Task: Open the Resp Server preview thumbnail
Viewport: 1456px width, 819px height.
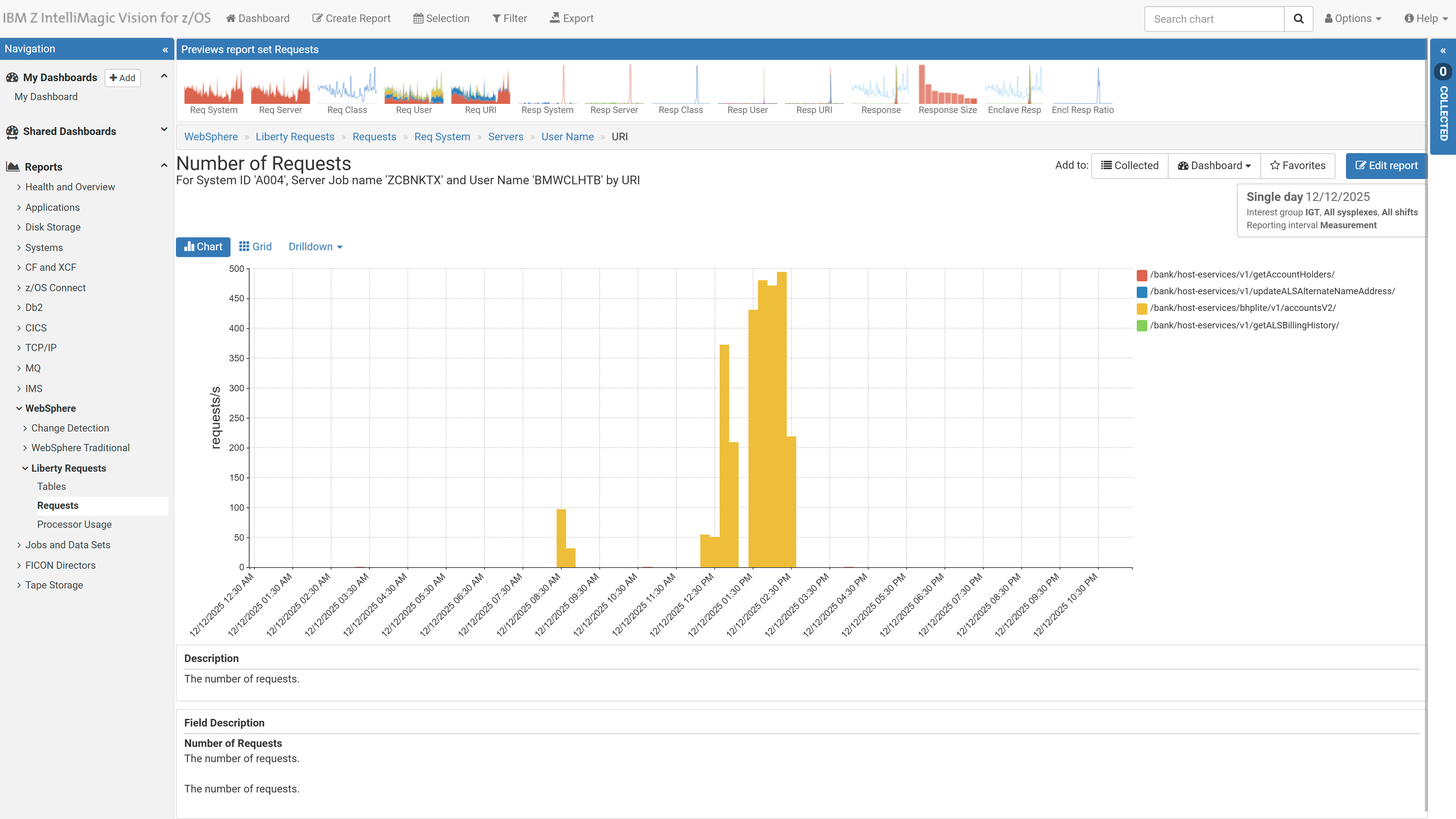Action: pos(614,90)
